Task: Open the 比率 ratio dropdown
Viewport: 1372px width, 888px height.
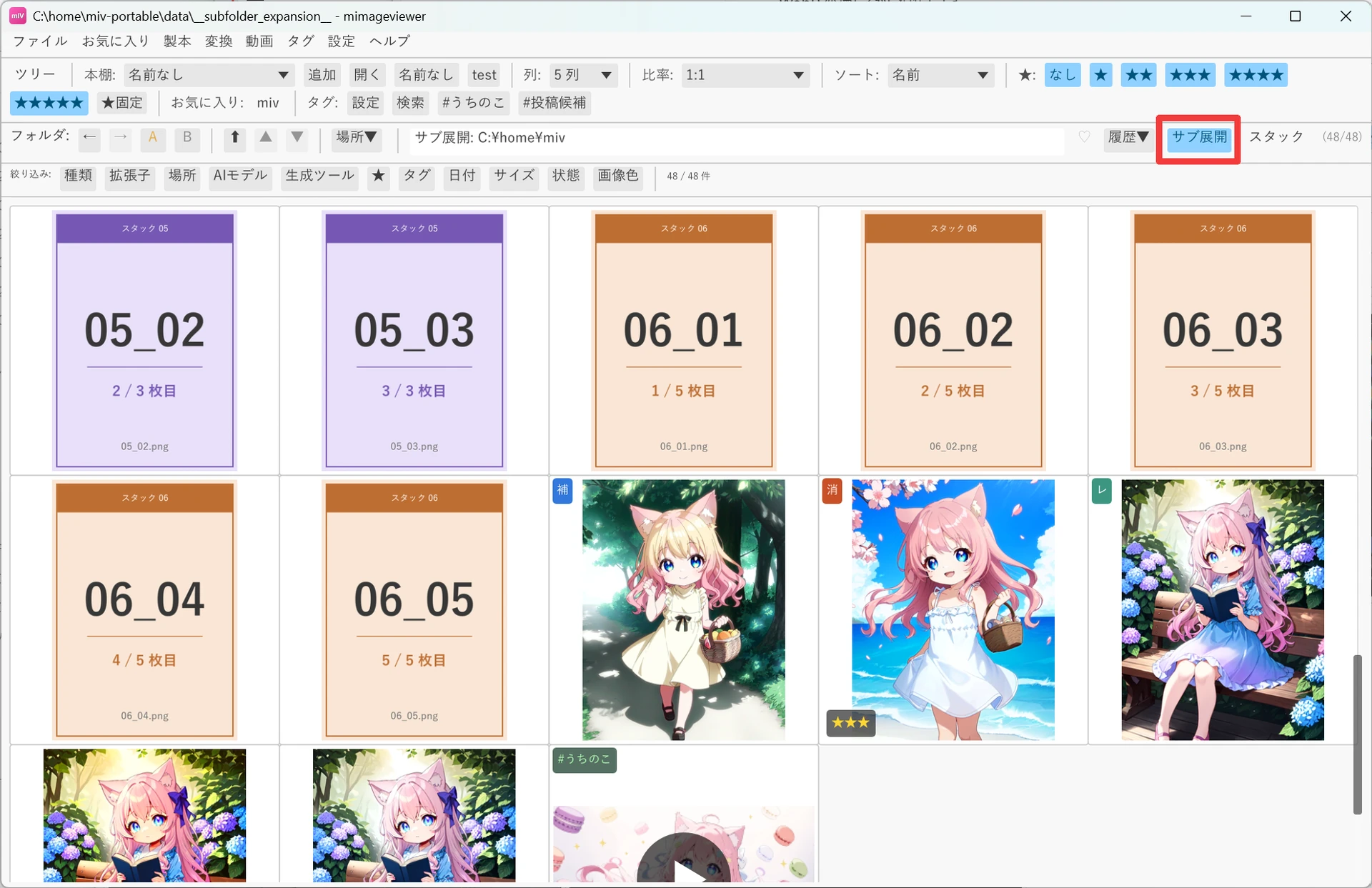Action: pos(745,75)
